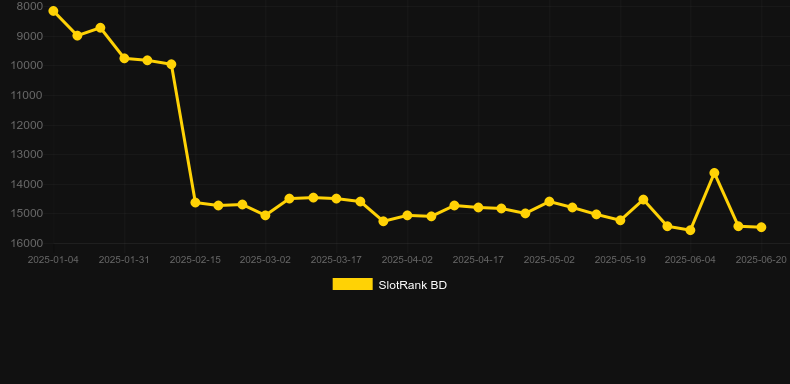Toggle the SlotRank BD legend label

(x=412, y=285)
